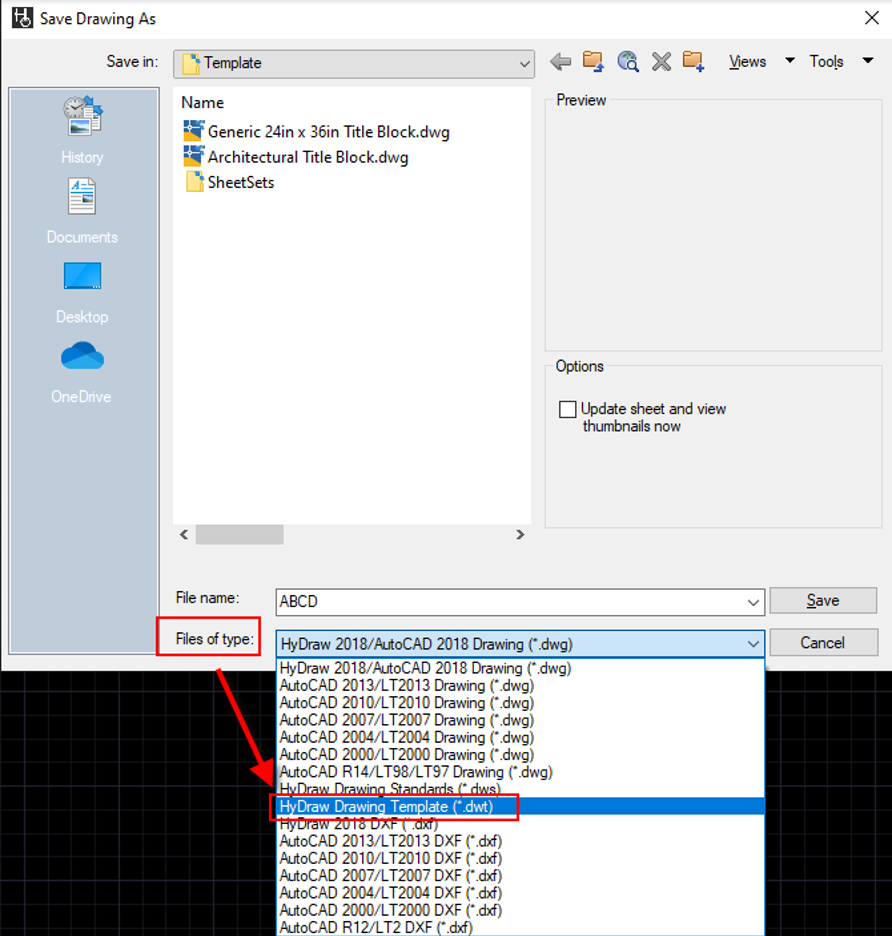This screenshot has height=936, width=892.
Task: Click the Save button
Action: pos(823,601)
